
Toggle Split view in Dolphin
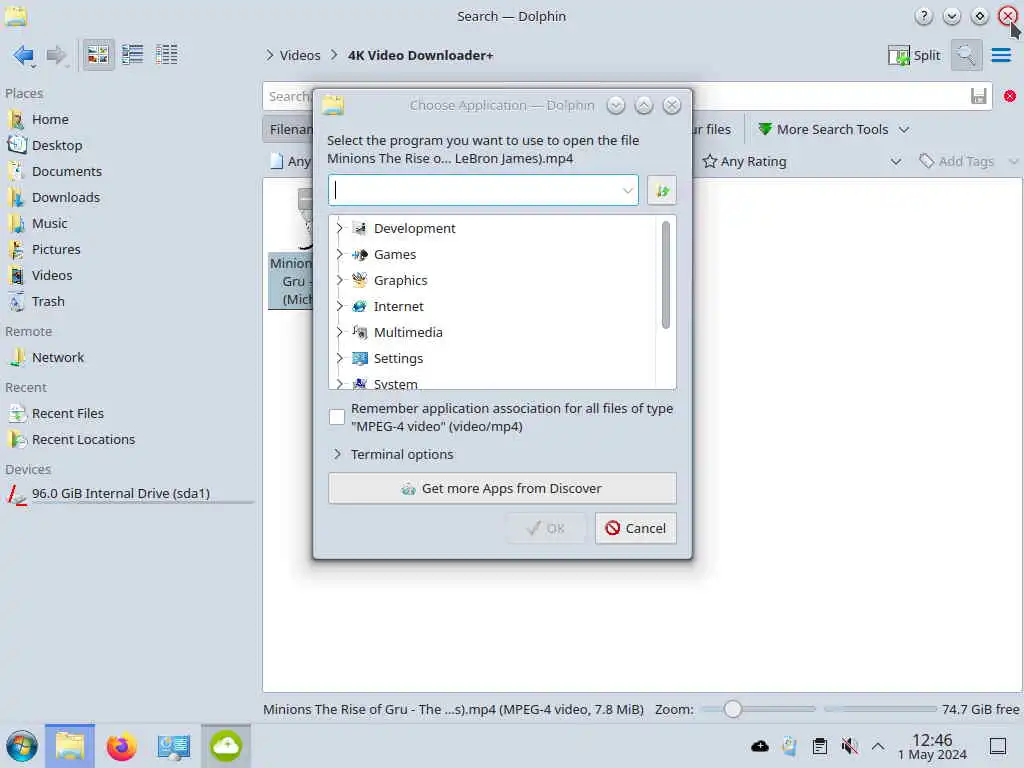tap(914, 56)
